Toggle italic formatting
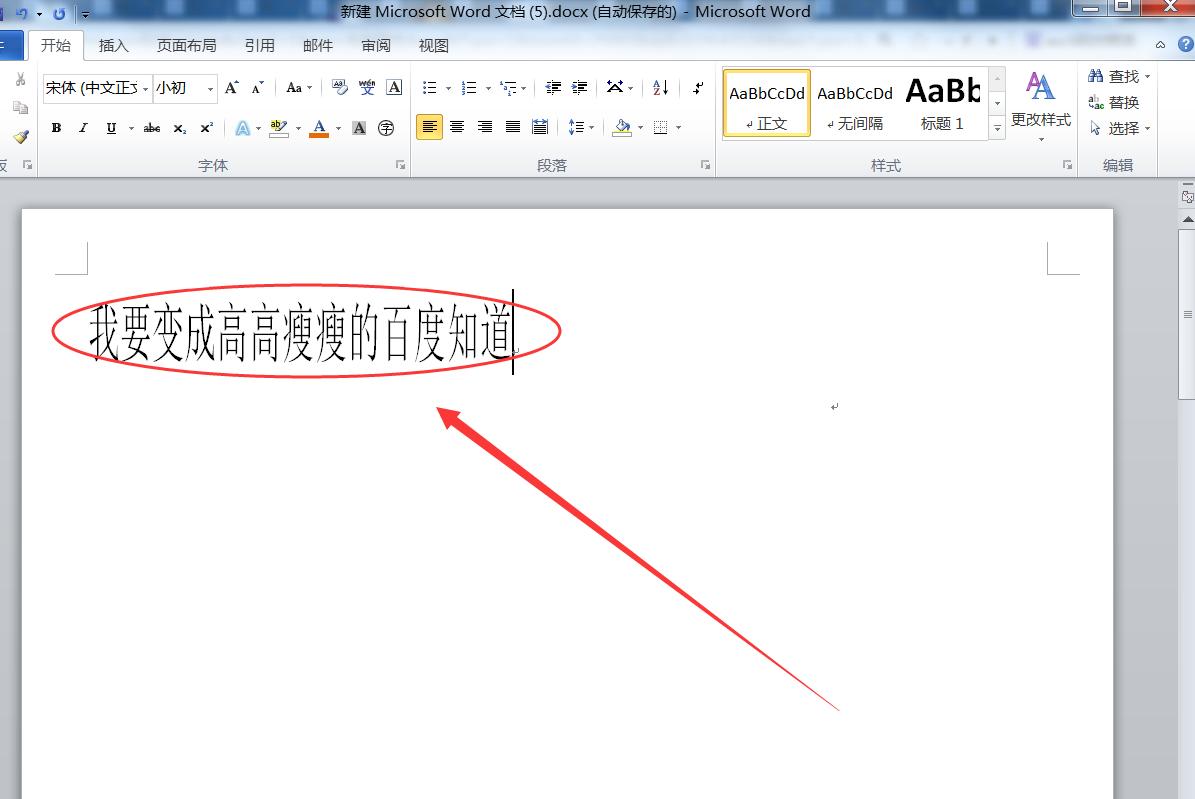1195x799 pixels. (83, 128)
